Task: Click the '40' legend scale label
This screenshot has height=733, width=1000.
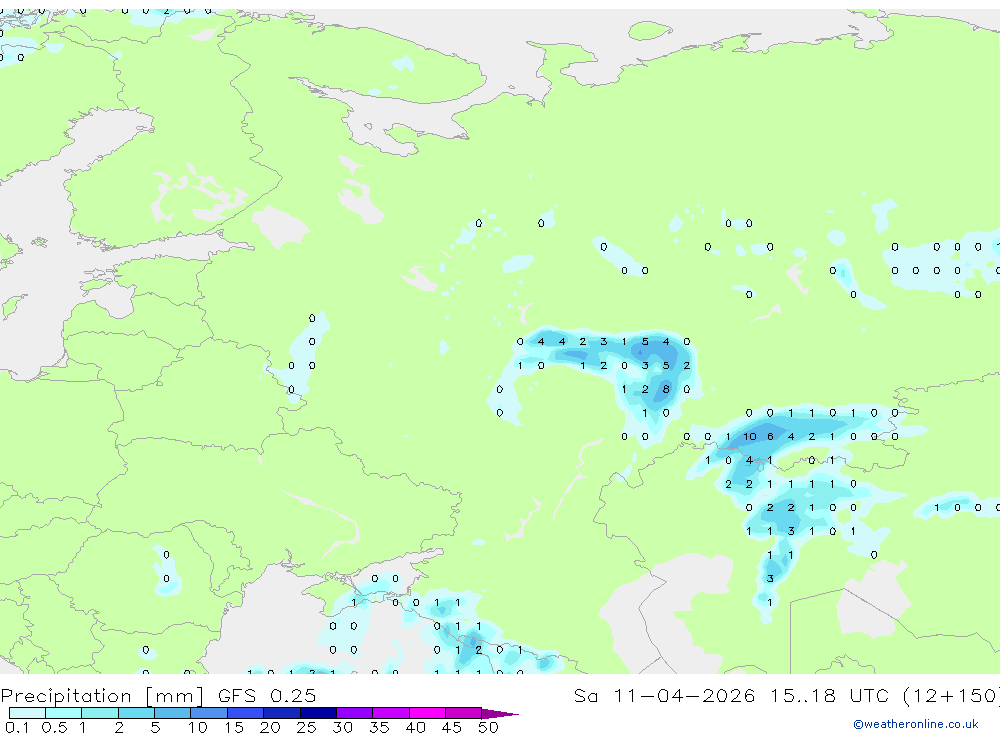Action: 415,727
